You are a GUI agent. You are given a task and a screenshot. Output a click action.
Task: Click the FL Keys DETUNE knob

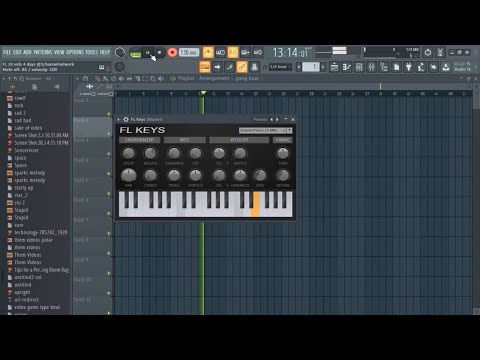pos(283,175)
